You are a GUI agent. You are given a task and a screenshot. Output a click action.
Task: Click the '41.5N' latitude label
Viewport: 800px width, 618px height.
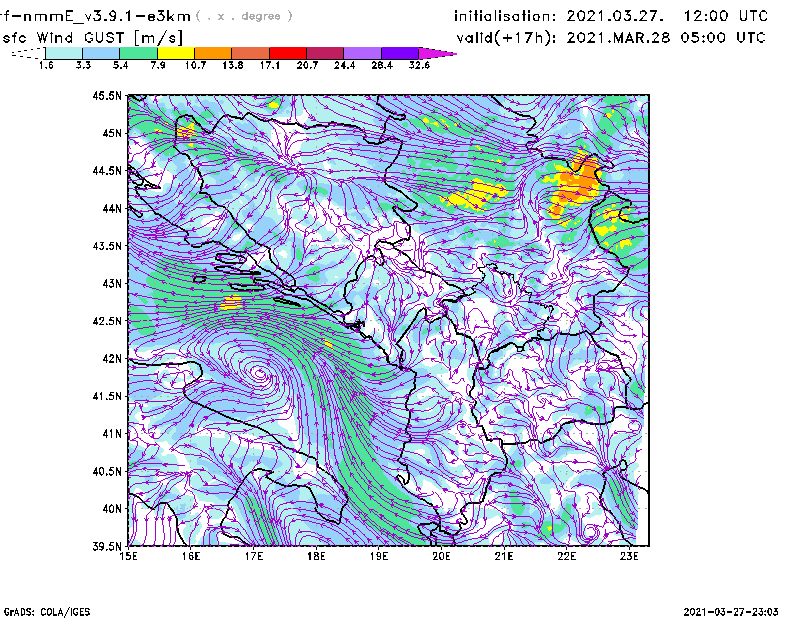coord(107,396)
